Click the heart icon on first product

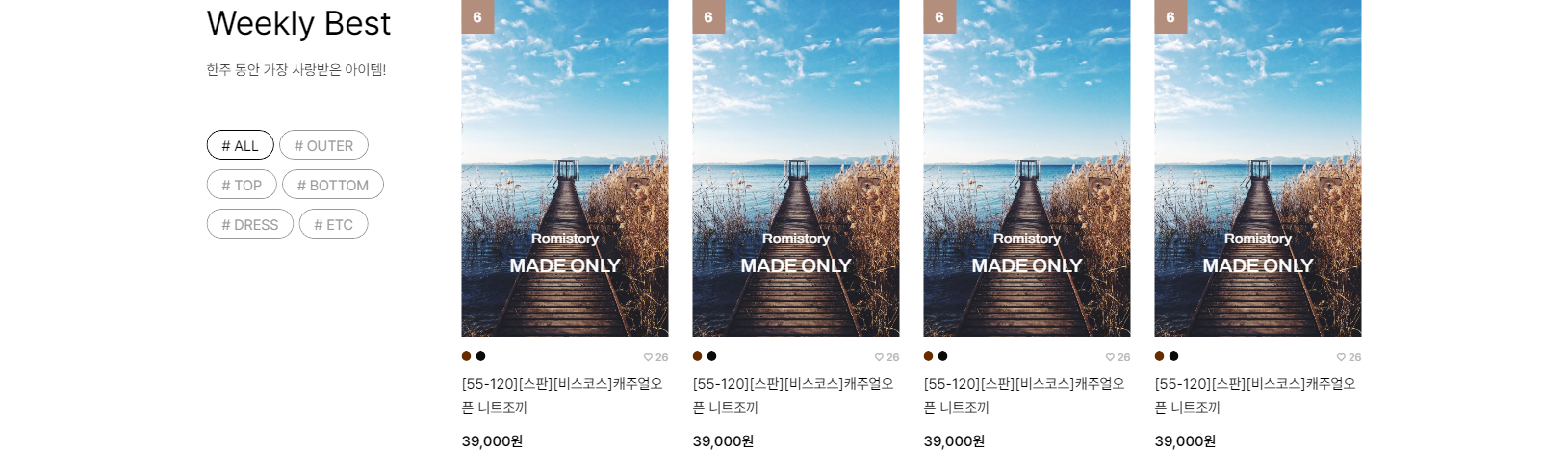pos(648,357)
